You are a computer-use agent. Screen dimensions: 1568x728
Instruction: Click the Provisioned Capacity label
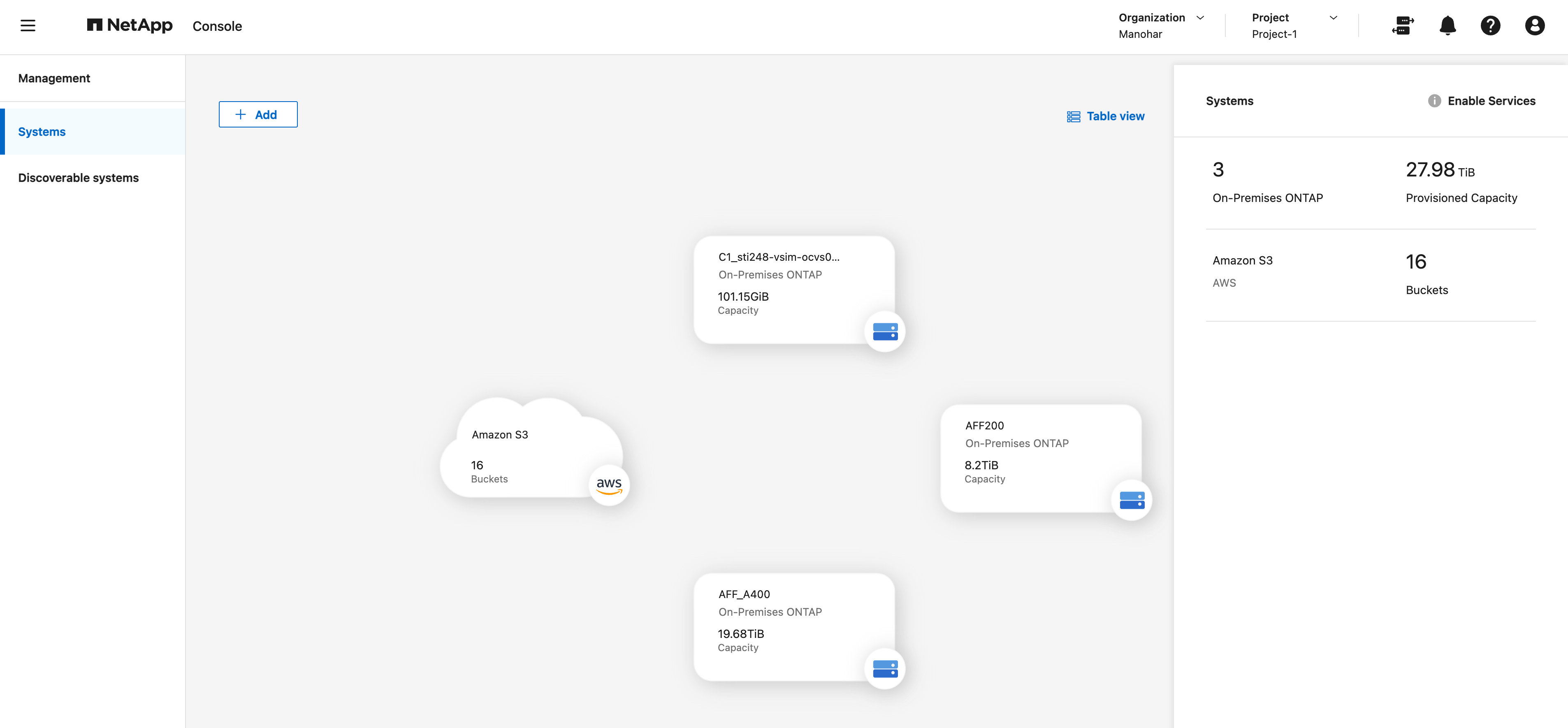coord(1461,198)
